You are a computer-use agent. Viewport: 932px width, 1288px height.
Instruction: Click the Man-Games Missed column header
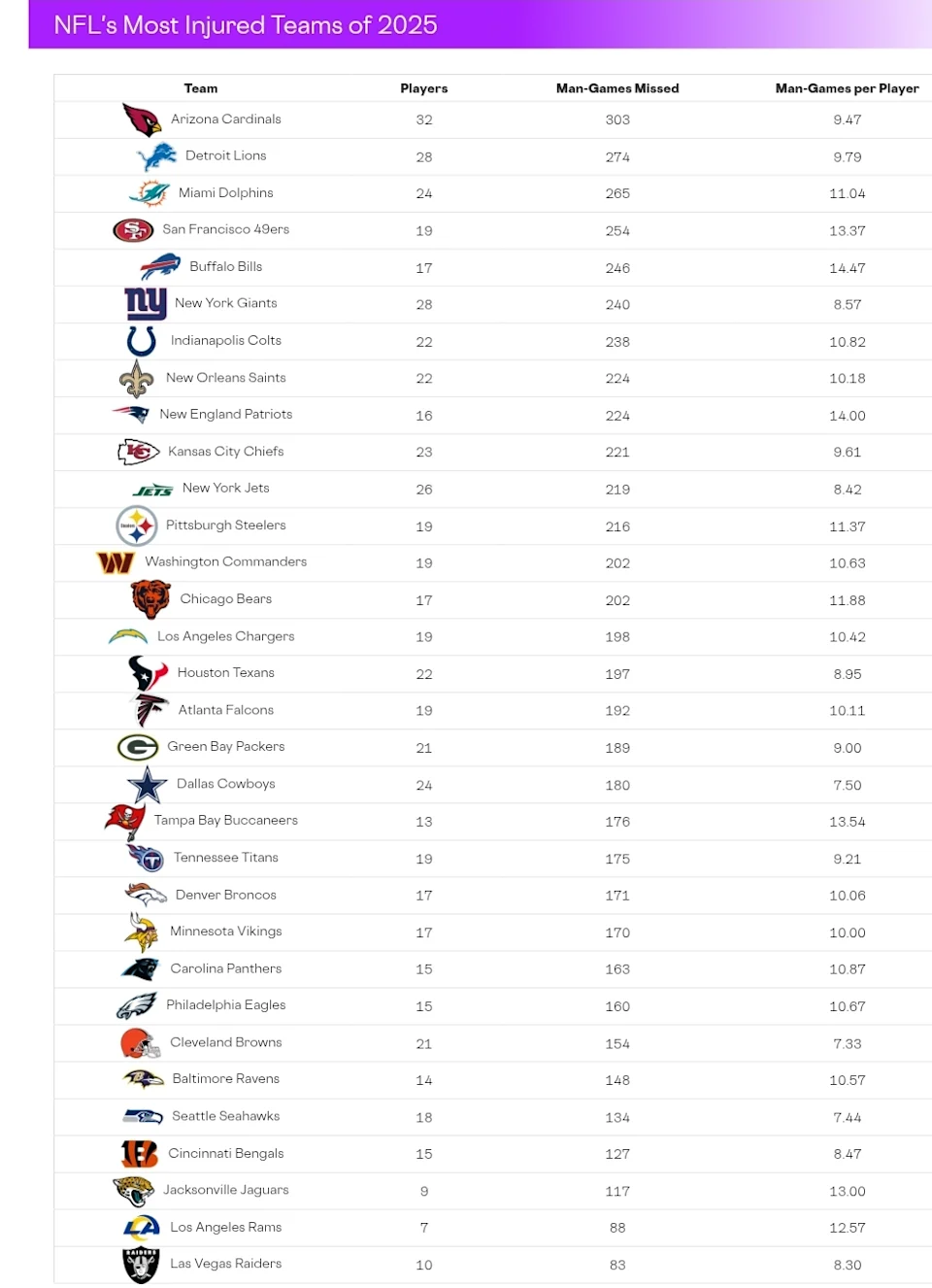[x=617, y=88]
